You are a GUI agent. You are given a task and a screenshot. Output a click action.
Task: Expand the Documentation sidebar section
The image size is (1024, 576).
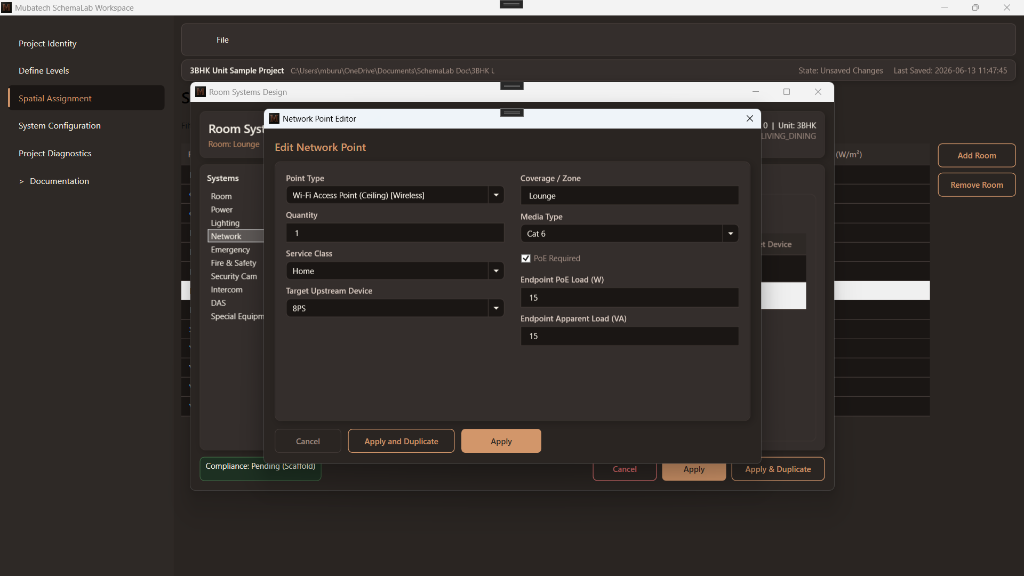(x=22, y=181)
